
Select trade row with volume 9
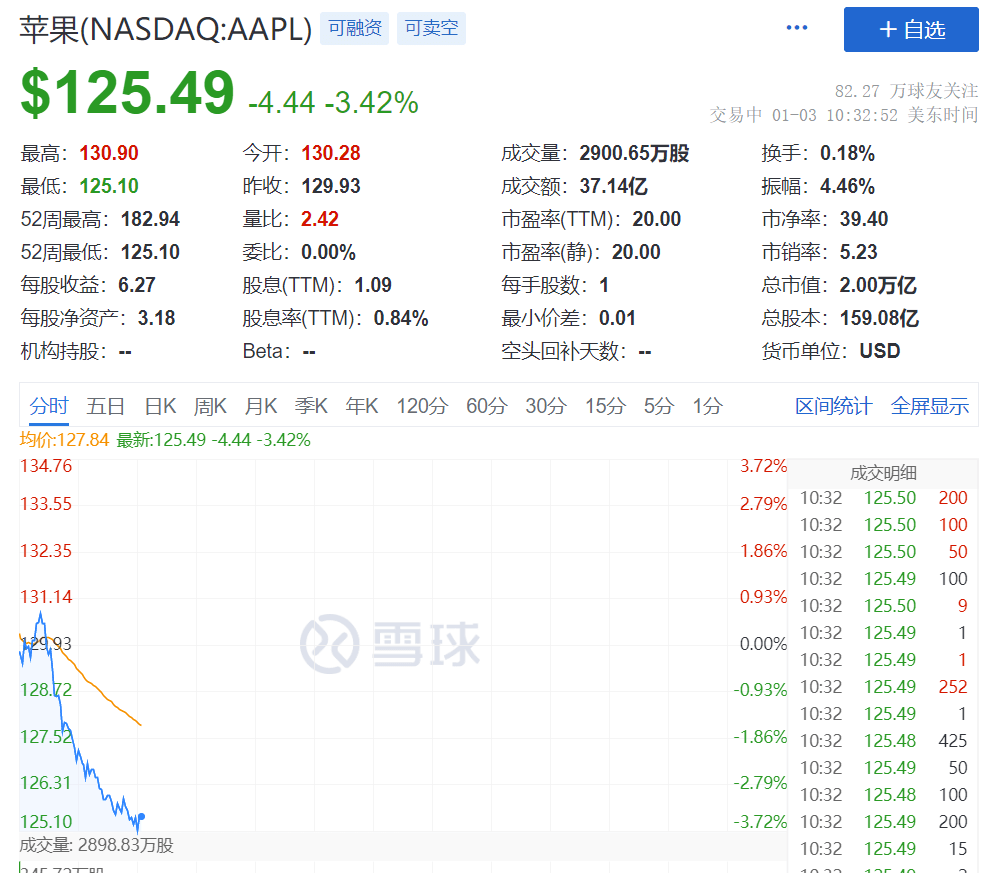pyautogui.click(x=883, y=606)
